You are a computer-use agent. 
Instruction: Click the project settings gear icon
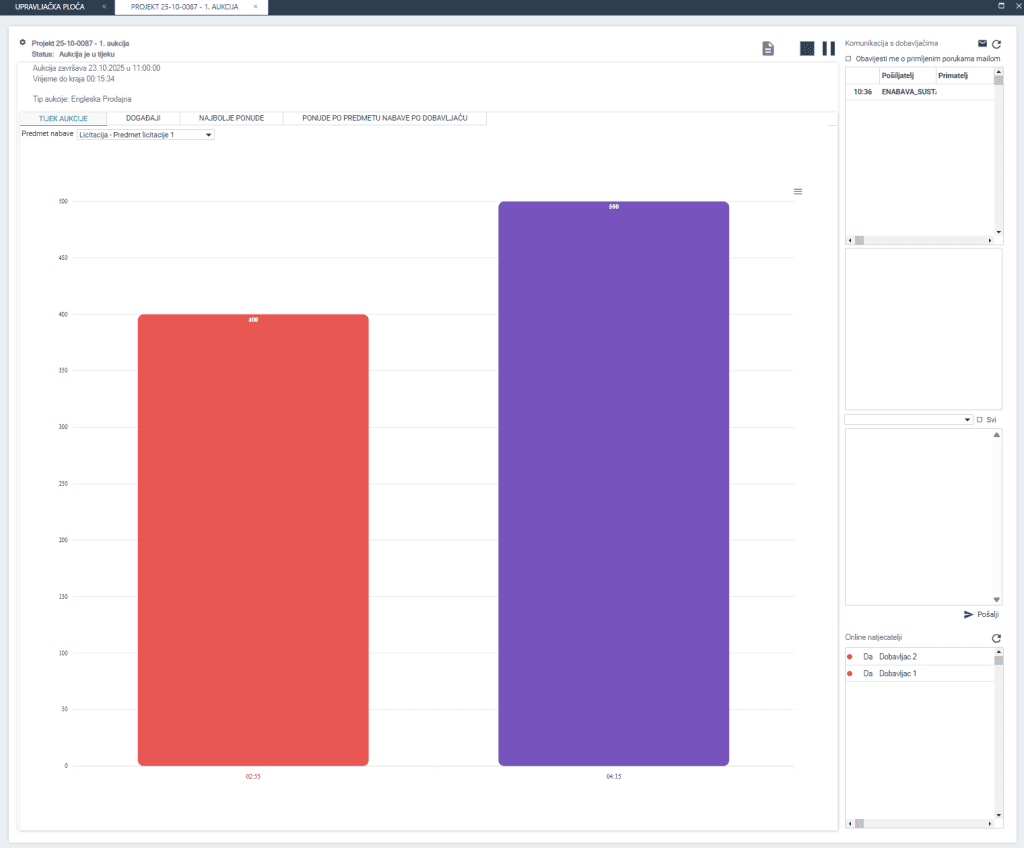(23, 43)
